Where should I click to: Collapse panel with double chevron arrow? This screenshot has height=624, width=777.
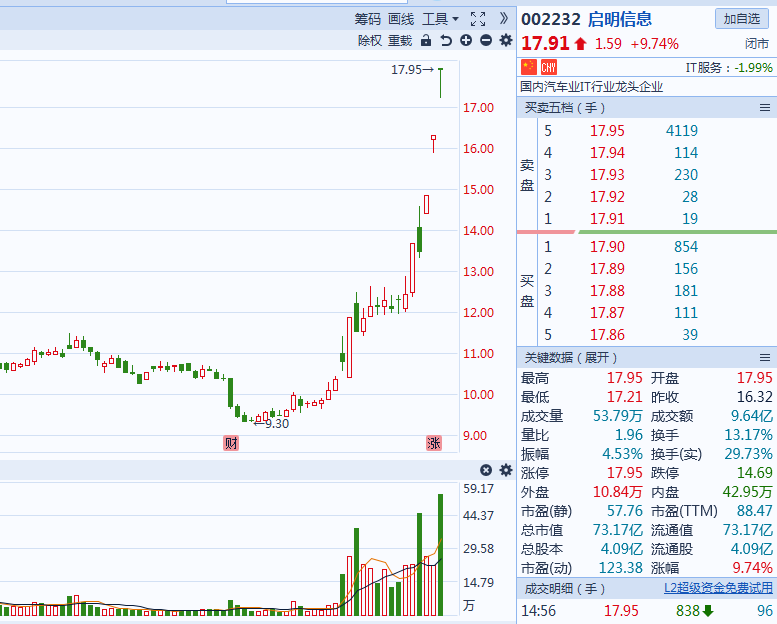[504, 18]
